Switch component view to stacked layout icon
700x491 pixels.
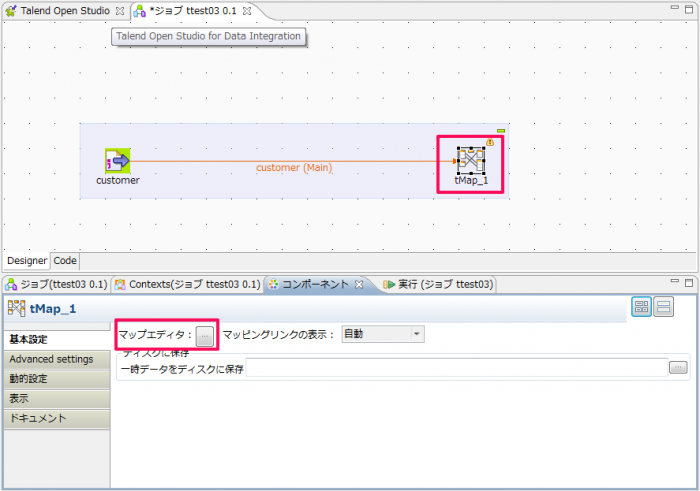pyautogui.click(x=663, y=307)
